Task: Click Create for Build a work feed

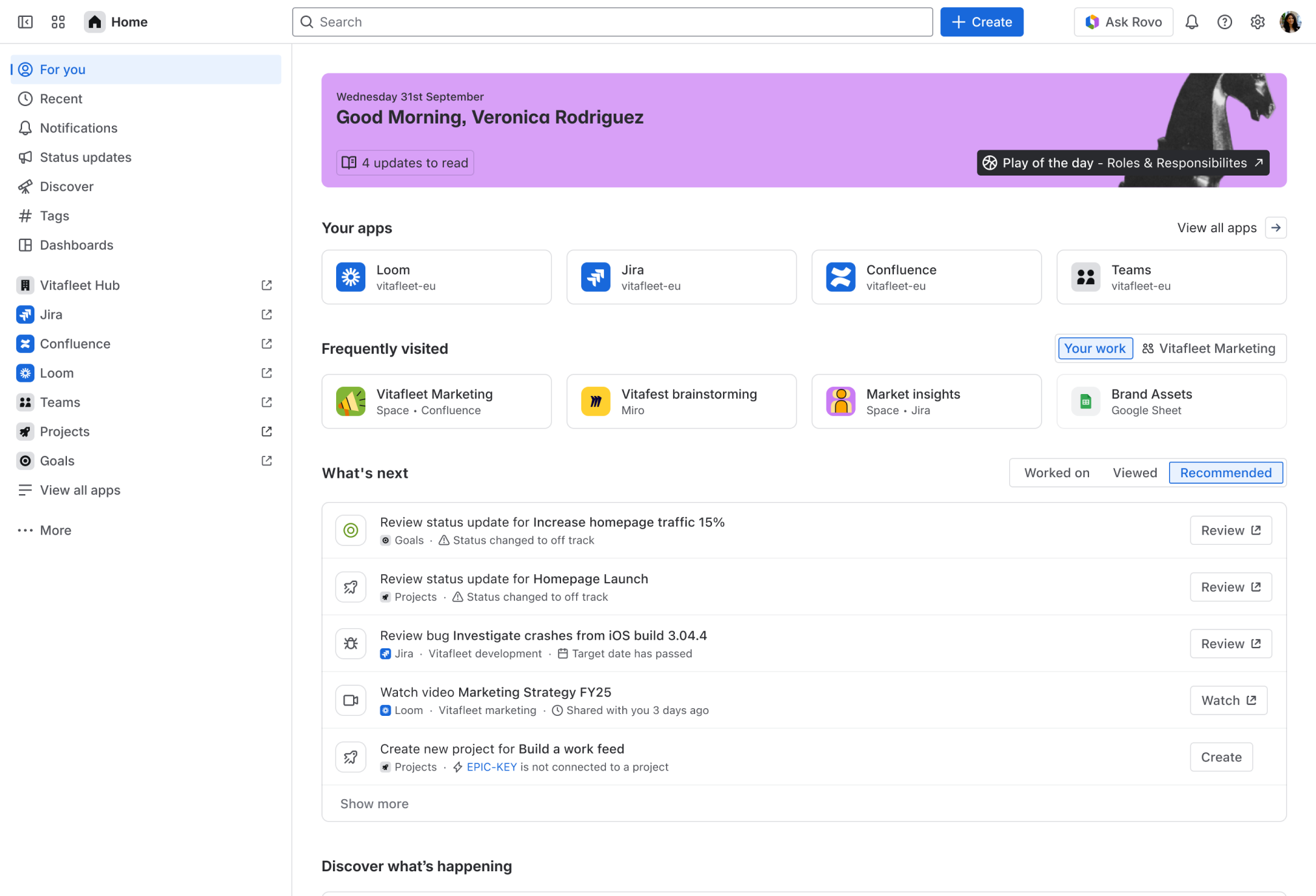Action: (x=1221, y=757)
